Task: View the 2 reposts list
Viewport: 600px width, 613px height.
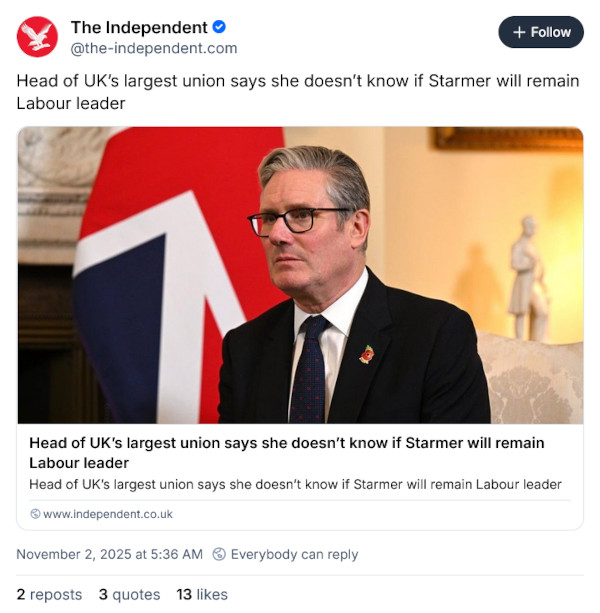Action: (49, 594)
